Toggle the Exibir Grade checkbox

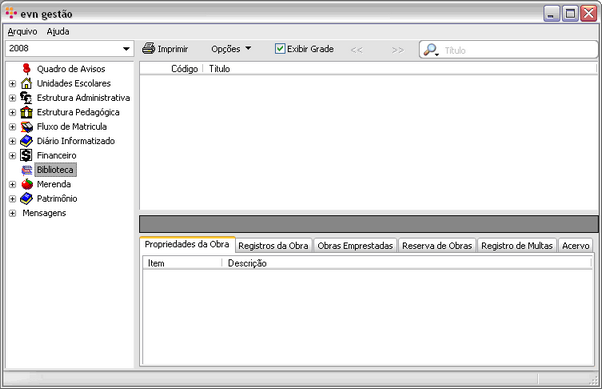pyautogui.click(x=280, y=49)
